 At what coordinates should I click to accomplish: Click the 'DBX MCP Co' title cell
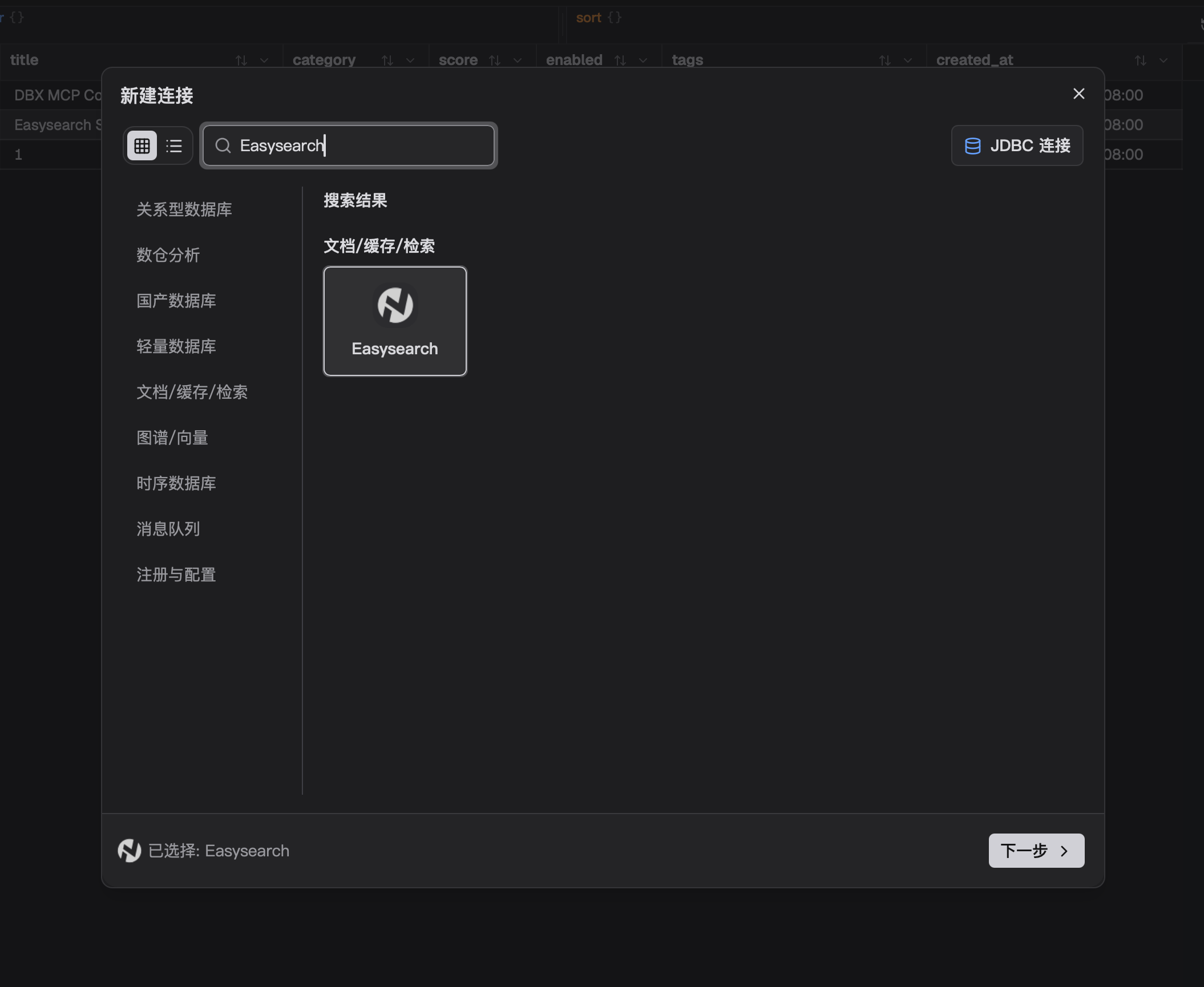tap(58, 95)
